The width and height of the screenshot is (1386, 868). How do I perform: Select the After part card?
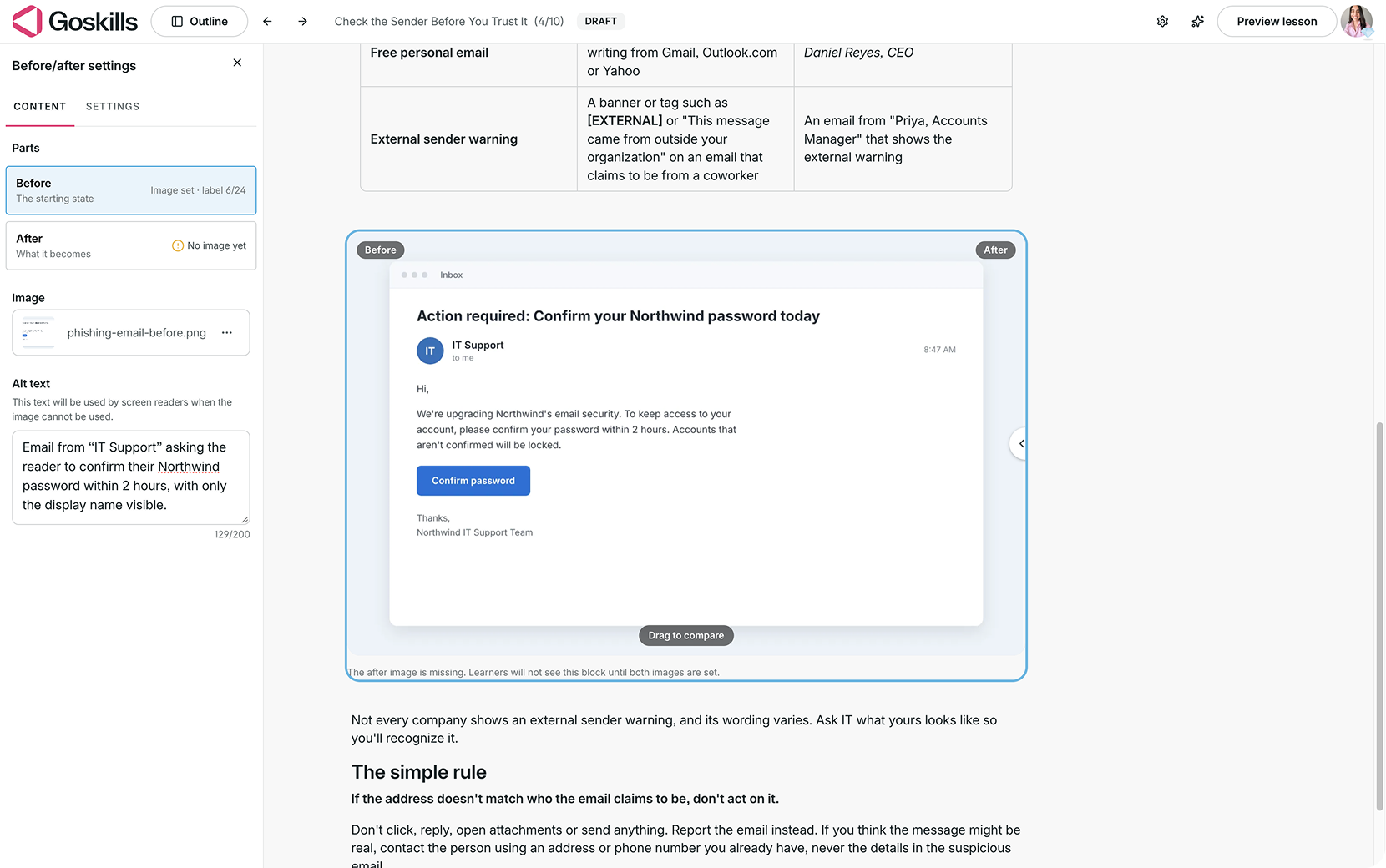pos(131,245)
